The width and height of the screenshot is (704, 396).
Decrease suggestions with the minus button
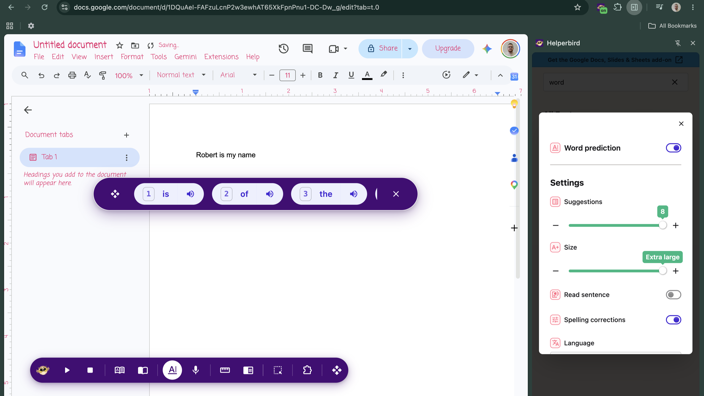pos(555,225)
